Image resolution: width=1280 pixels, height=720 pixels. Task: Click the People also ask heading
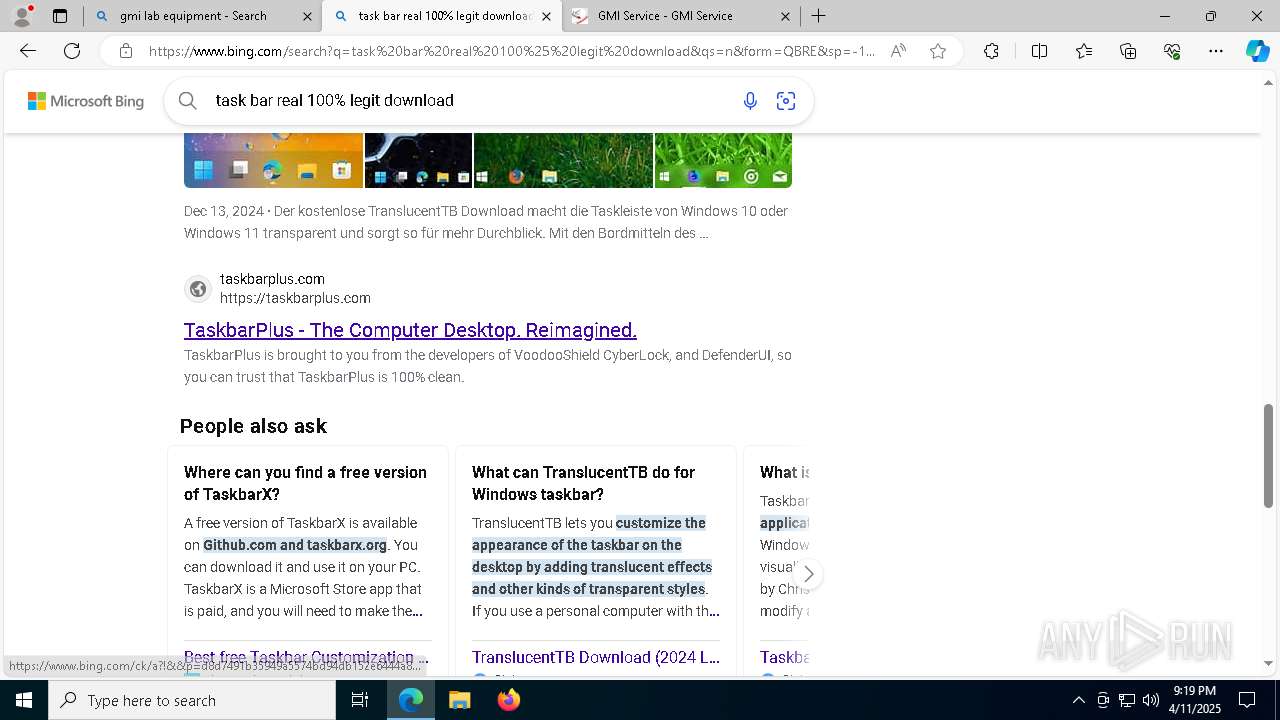tap(253, 426)
